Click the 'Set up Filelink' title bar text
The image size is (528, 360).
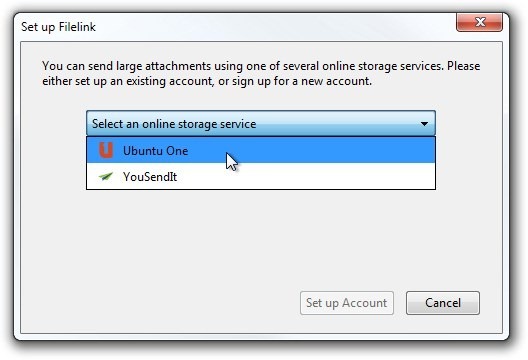(58, 27)
